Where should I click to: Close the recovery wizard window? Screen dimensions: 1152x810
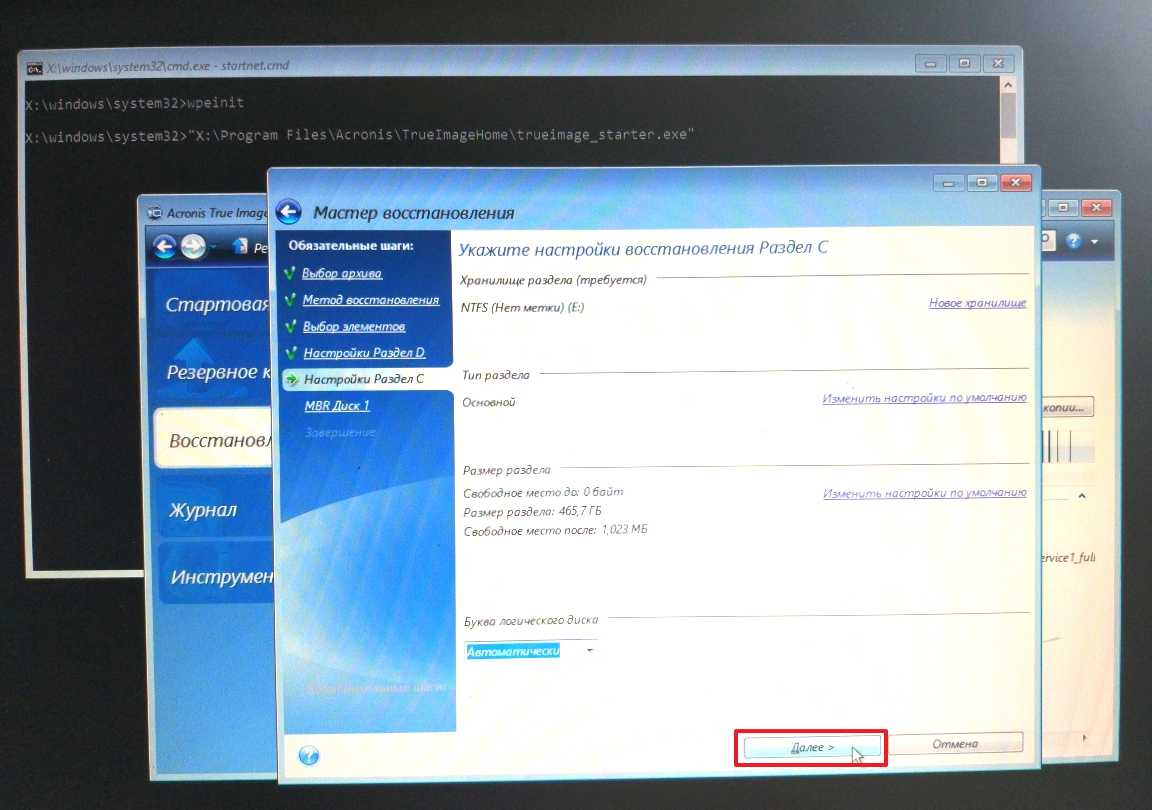(x=1015, y=182)
